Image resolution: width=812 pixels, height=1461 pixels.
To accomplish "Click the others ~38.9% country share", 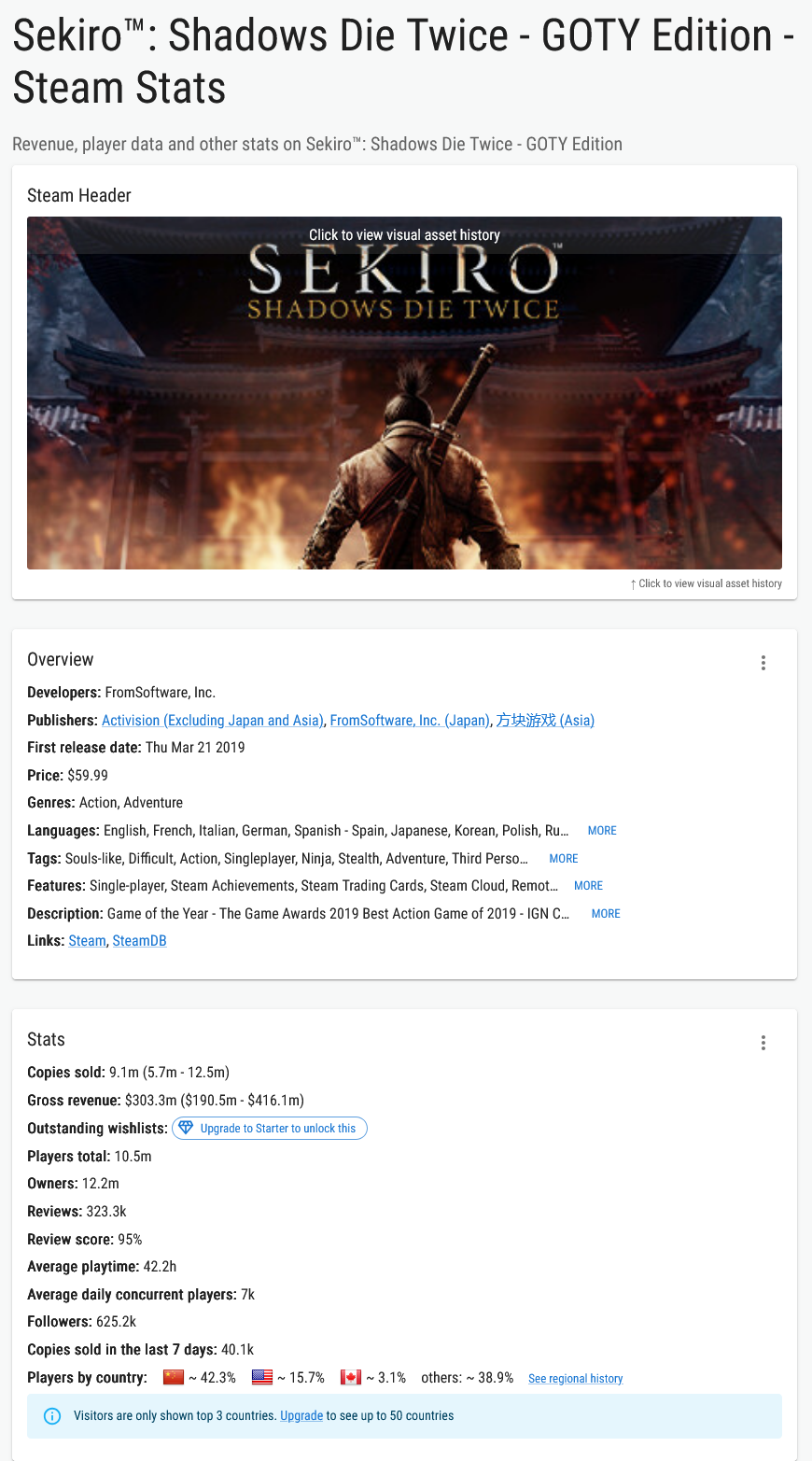I will tap(468, 1378).
